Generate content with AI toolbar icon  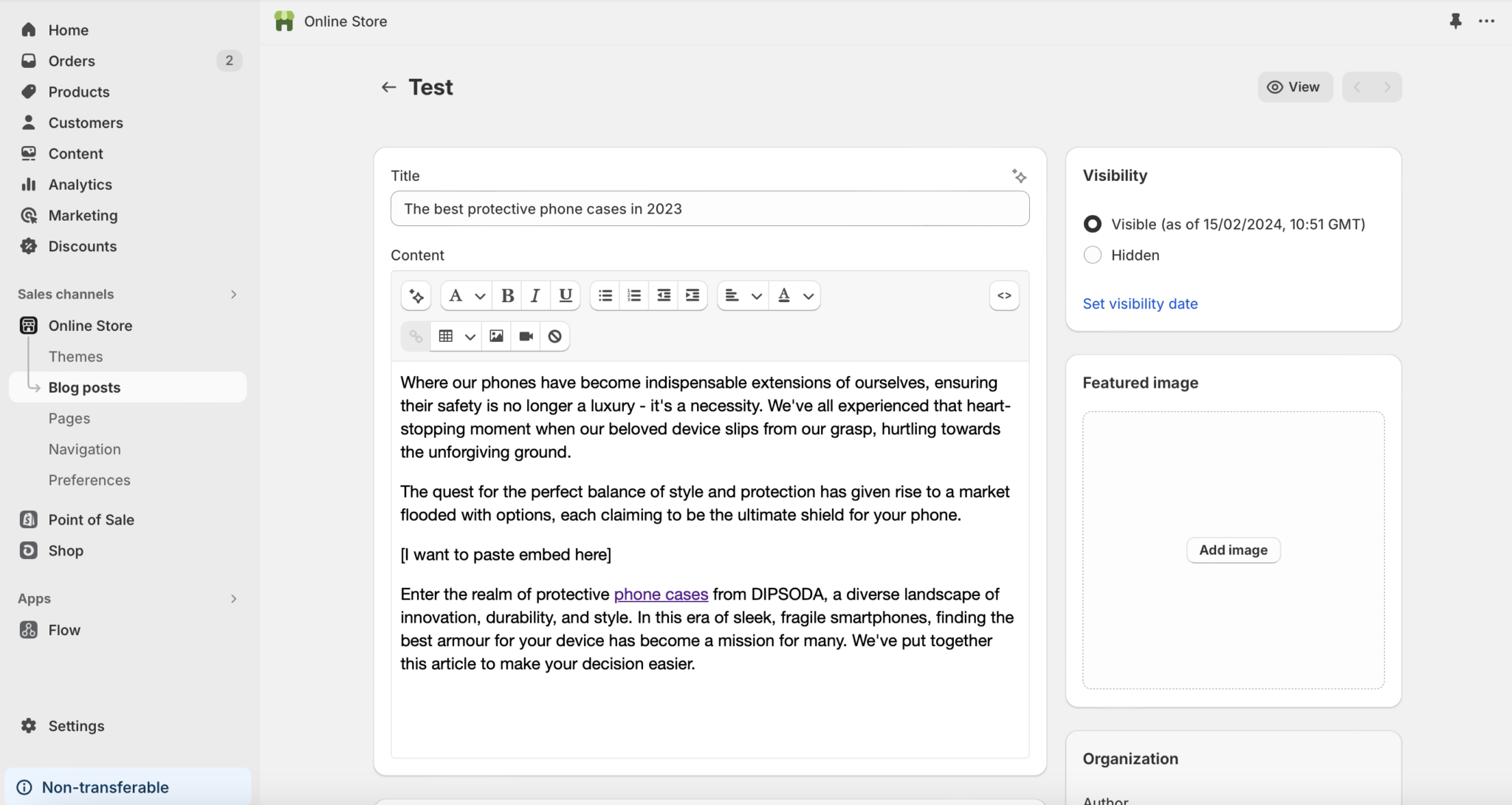point(416,295)
